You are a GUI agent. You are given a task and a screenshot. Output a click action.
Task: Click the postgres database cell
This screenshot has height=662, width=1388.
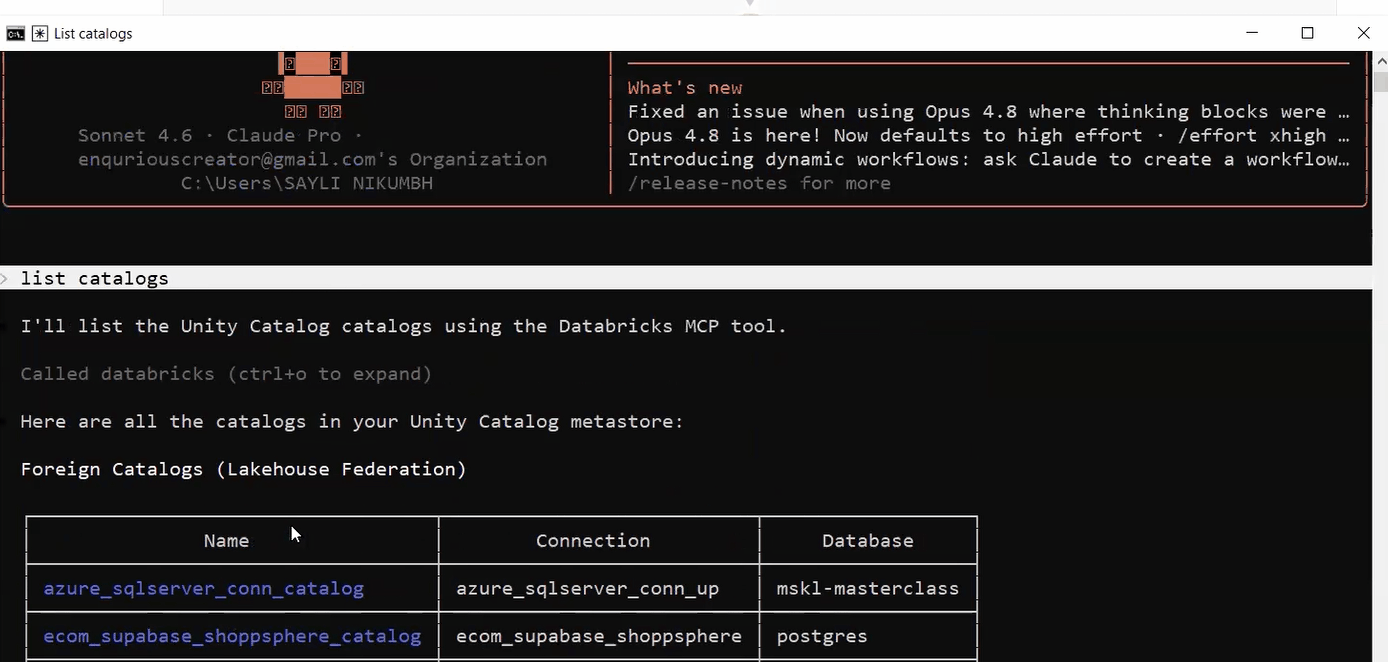[822, 636]
